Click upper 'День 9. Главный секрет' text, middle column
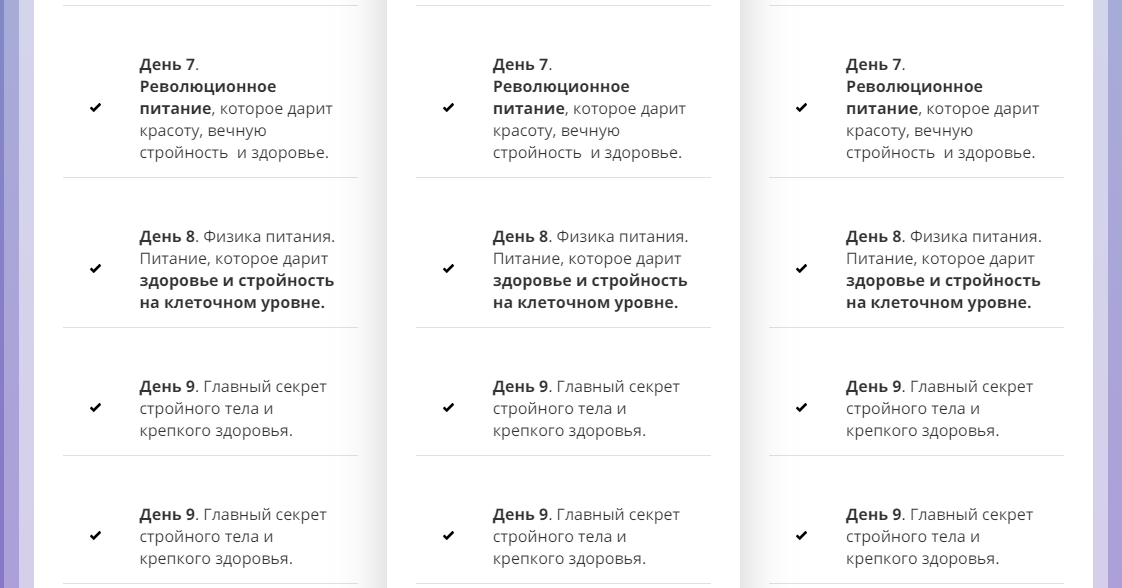 coord(586,387)
